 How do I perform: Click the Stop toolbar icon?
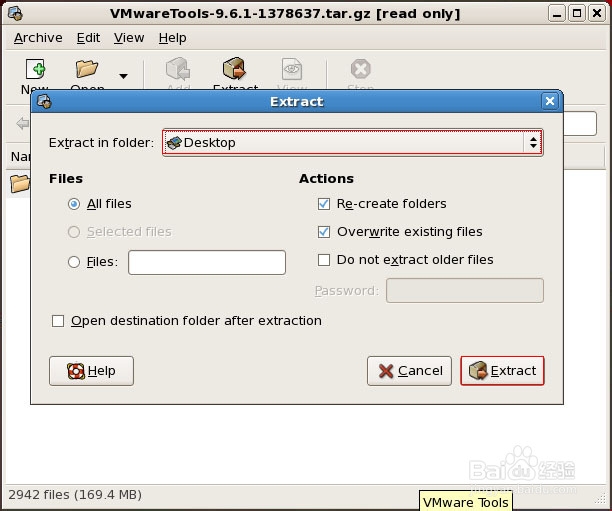pyautogui.click(x=361, y=69)
